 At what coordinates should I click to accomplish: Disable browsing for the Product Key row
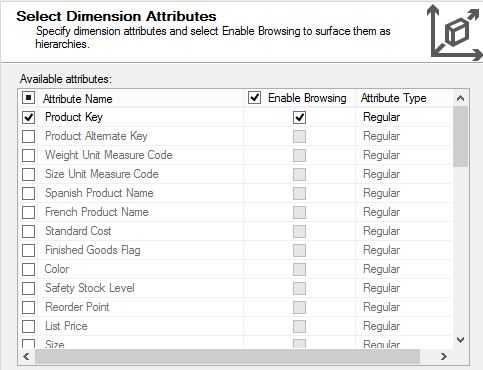299,117
